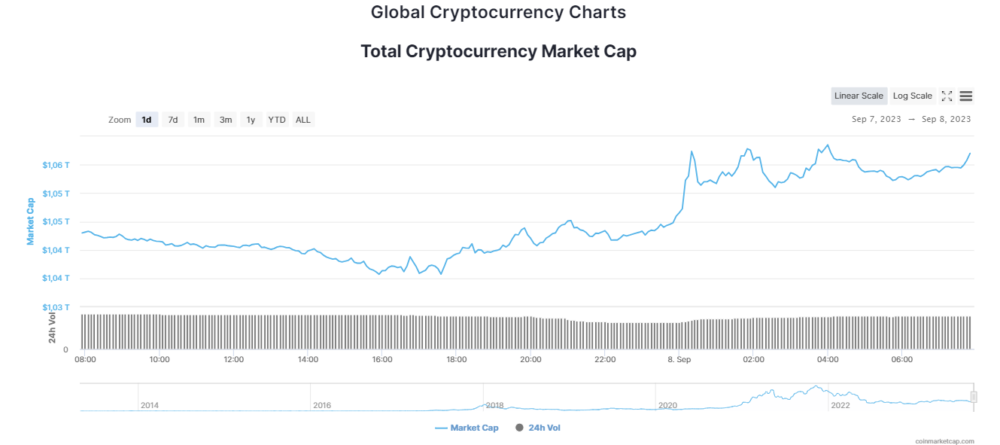Click the Sep 8, 2023 end date
This screenshot has height=445, width=1000.
(946, 120)
